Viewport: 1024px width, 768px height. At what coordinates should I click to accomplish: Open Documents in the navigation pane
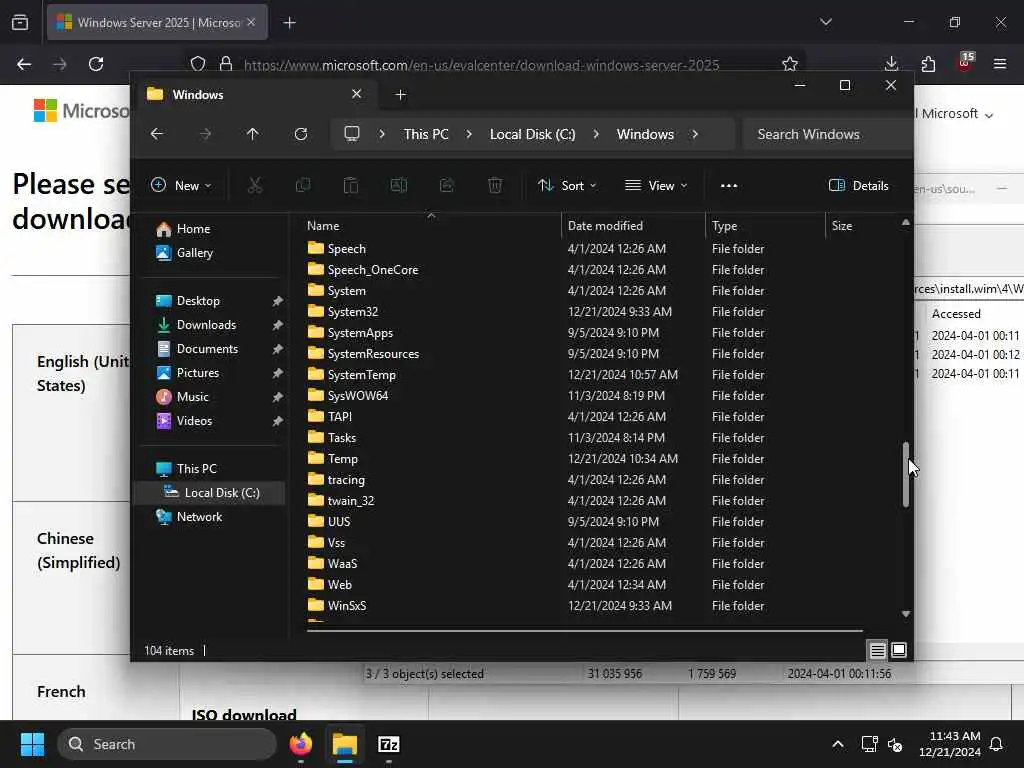click(207, 349)
